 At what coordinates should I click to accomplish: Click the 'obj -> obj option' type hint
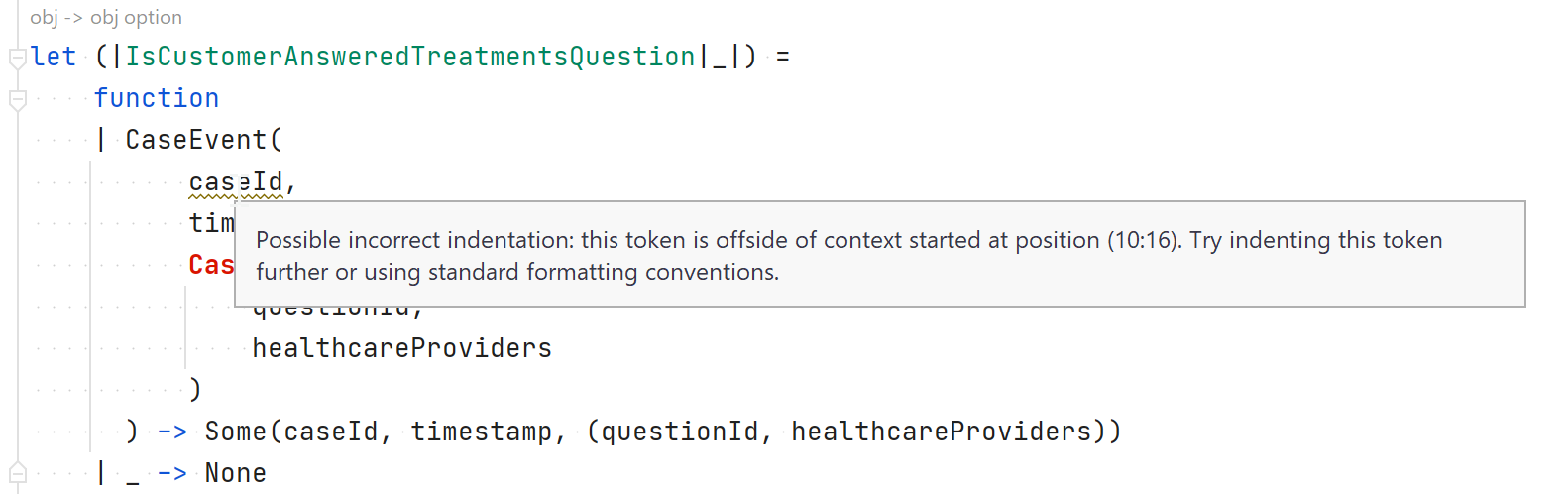click(106, 17)
